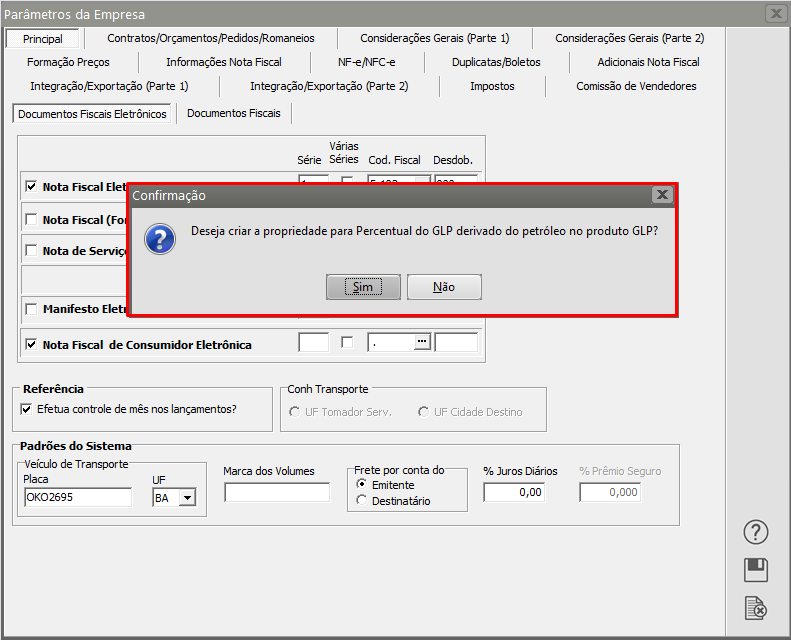Open Considerações Gerais (Parte 1) tab
791x640 pixels.
tap(435, 38)
